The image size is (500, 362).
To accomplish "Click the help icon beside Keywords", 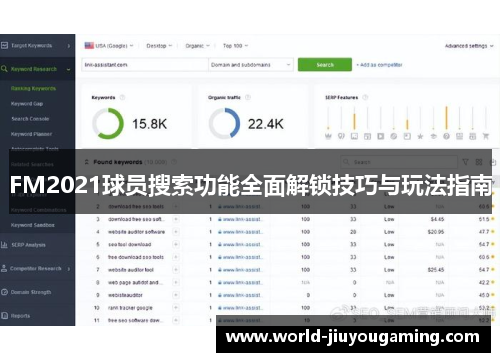I will click(122, 97).
